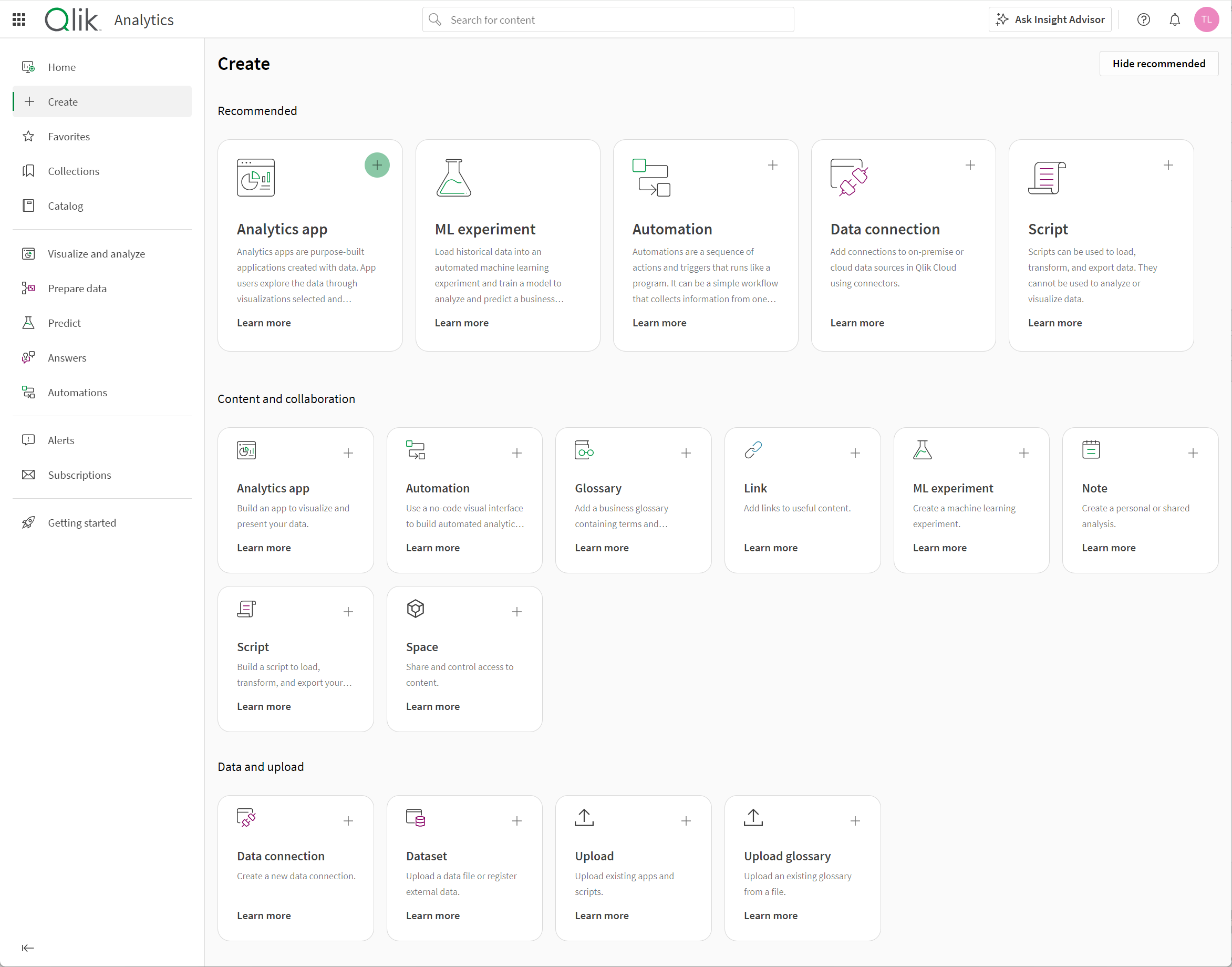Image resolution: width=1232 pixels, height=967 pixels.
Task: Click the Answers sidebar icon
Action: point(29,357)
